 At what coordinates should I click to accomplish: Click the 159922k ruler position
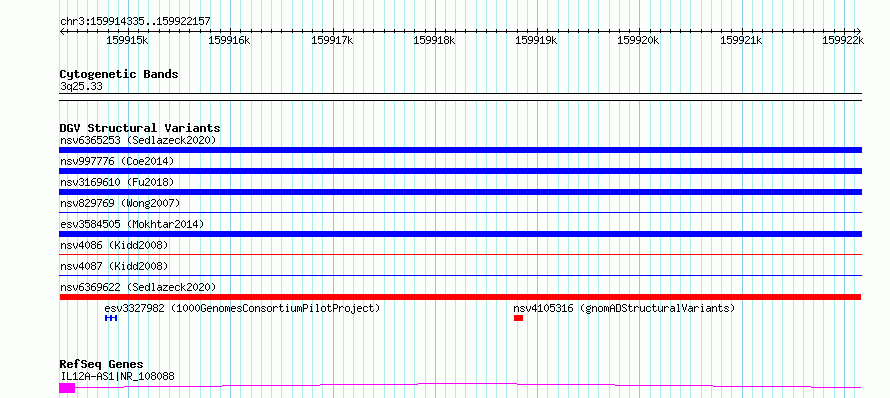point(843,40)
